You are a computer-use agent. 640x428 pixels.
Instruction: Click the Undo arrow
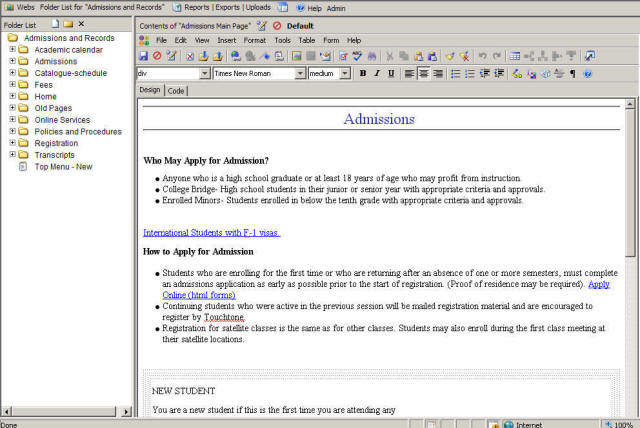482,56
